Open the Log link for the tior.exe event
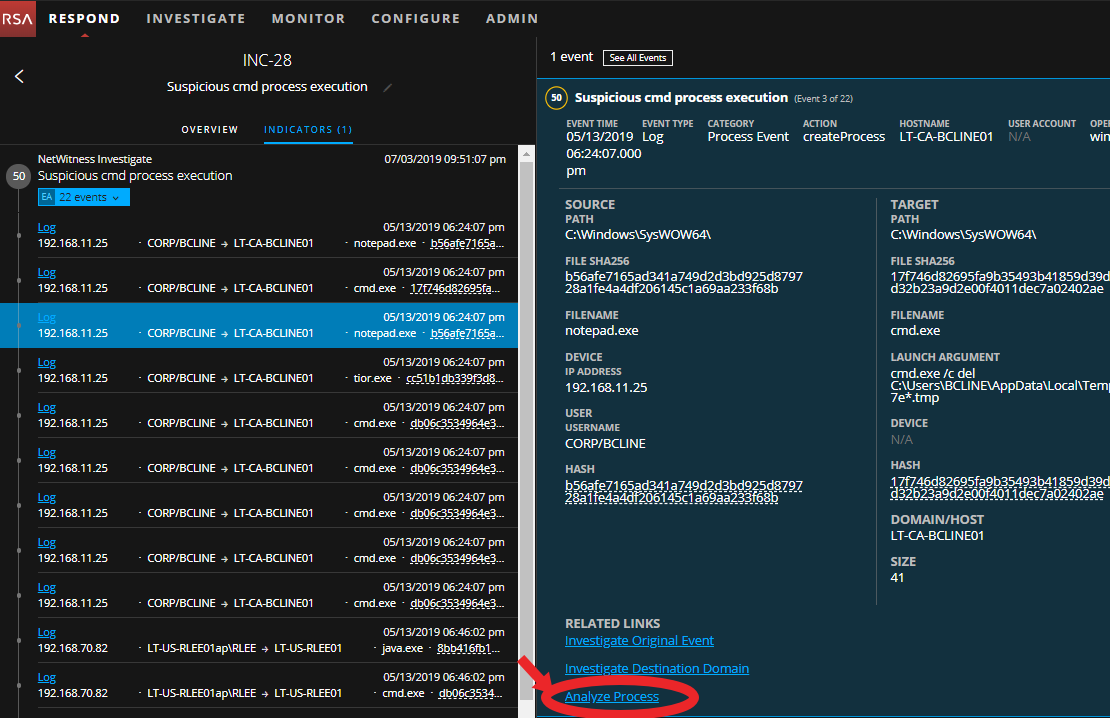Viewport: 1110px width, 718px height. click(x=46, y=363)
